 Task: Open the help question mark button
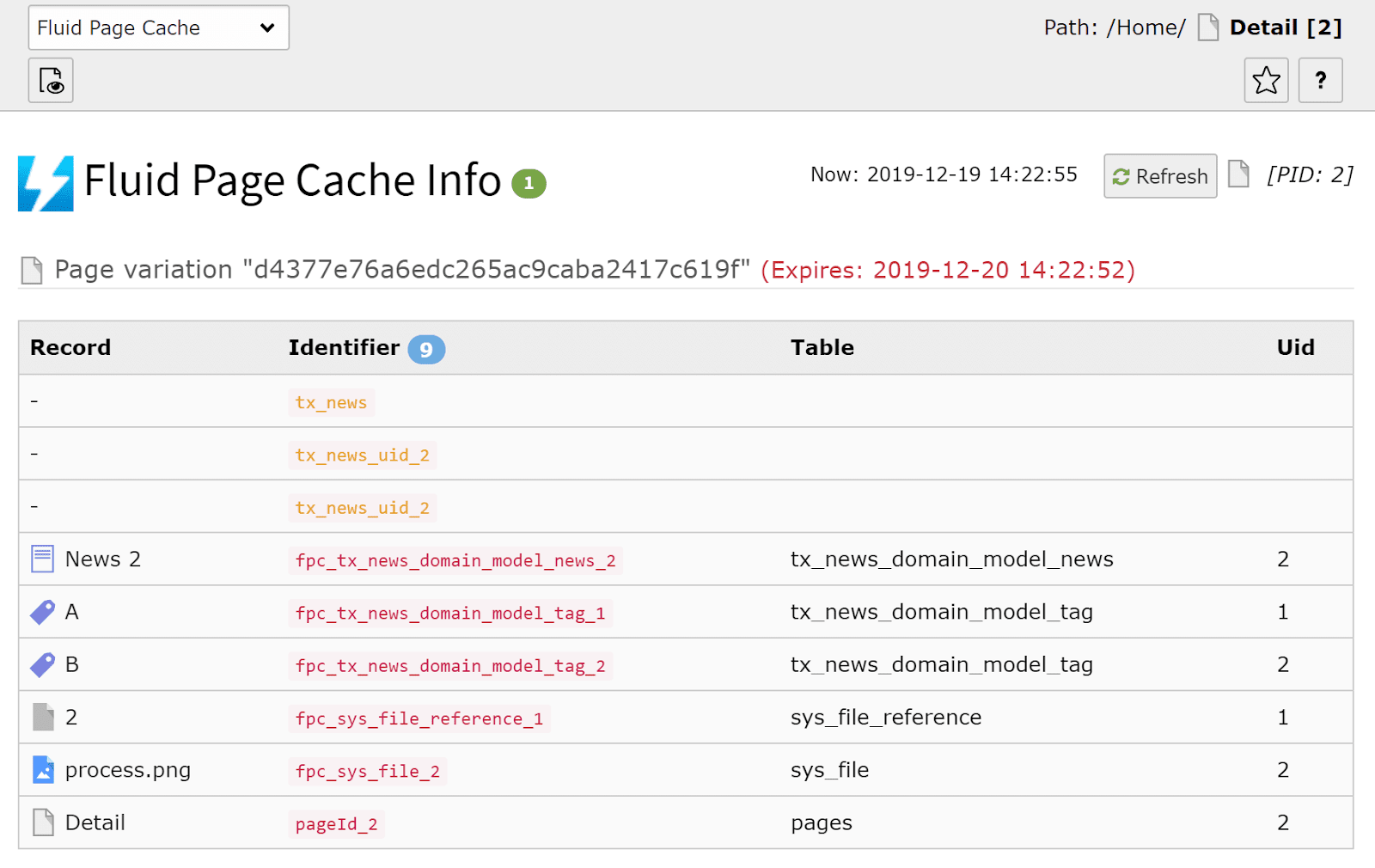point(1320,80)
